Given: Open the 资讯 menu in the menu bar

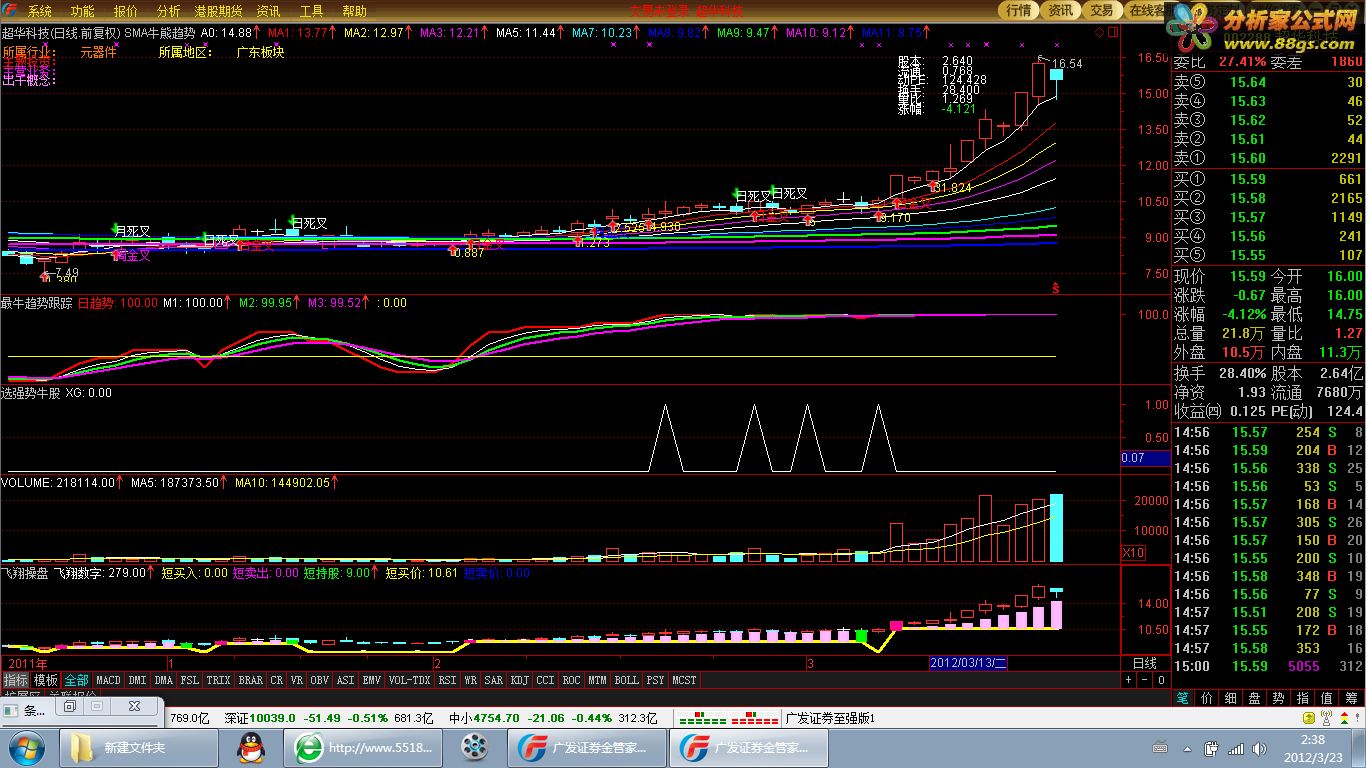Looking at the screenshot, I should [x=268, y=11].
